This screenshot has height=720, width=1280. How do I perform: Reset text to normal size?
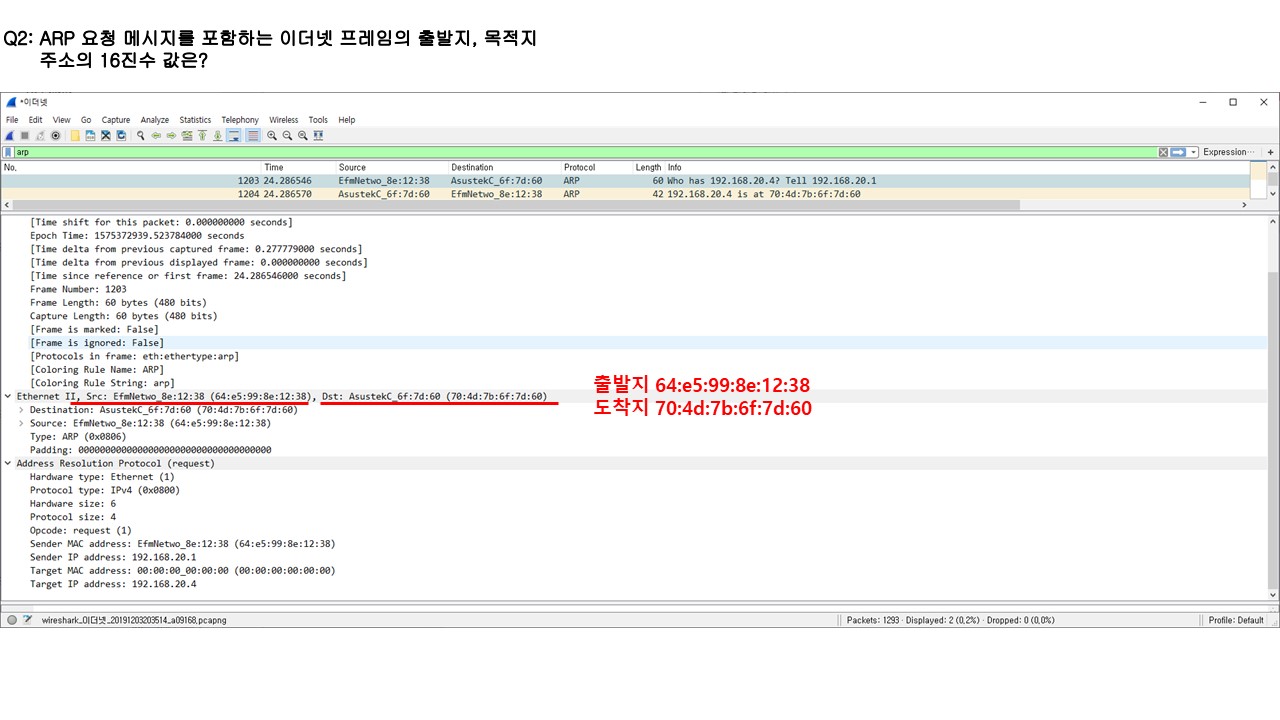tap(302, 135)
